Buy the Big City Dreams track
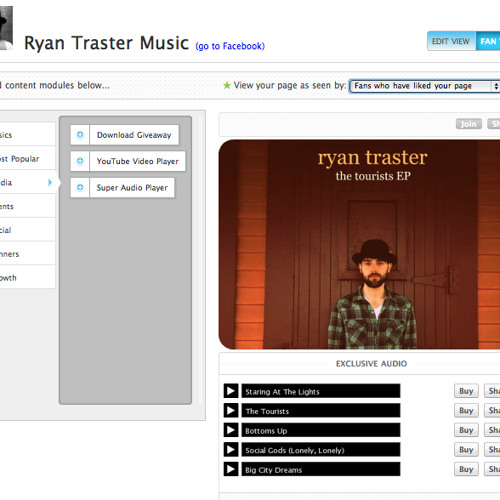 (x=466, y=469)
